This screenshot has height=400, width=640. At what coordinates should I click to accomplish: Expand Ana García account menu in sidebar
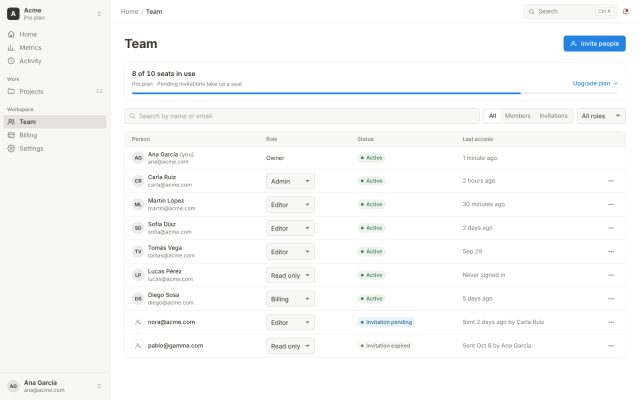99,386
